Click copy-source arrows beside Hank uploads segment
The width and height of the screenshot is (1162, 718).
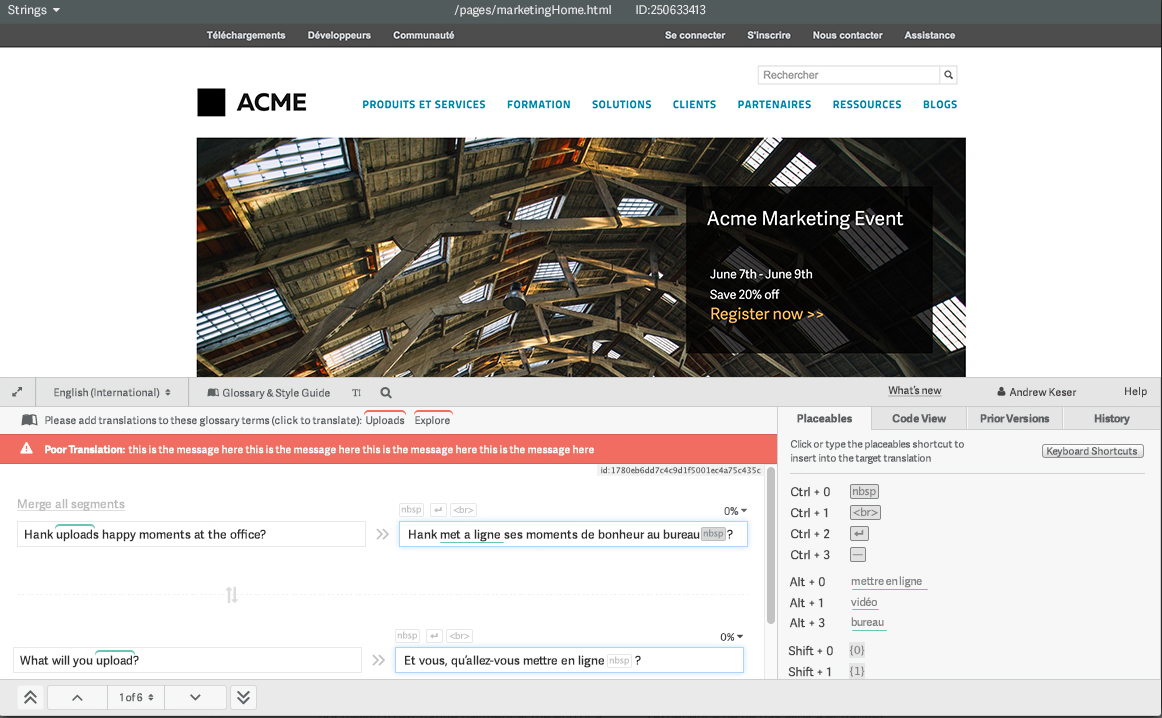click(382, 534)
